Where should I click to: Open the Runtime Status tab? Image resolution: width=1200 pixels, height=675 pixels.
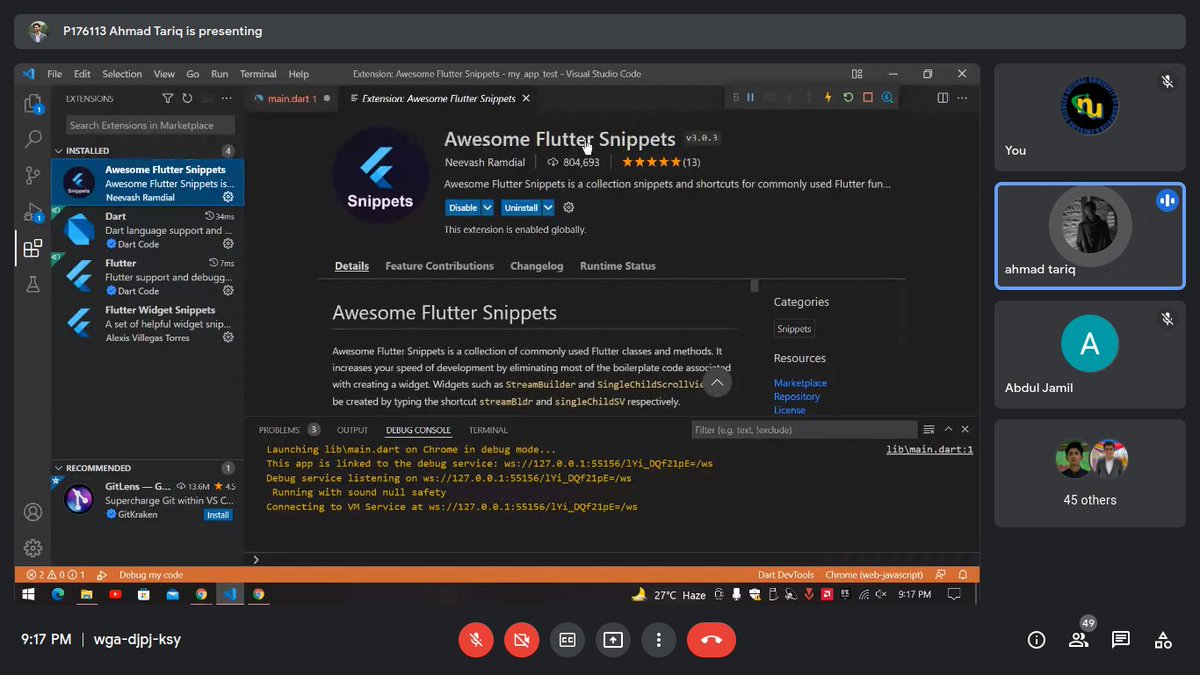click(618, 266)
